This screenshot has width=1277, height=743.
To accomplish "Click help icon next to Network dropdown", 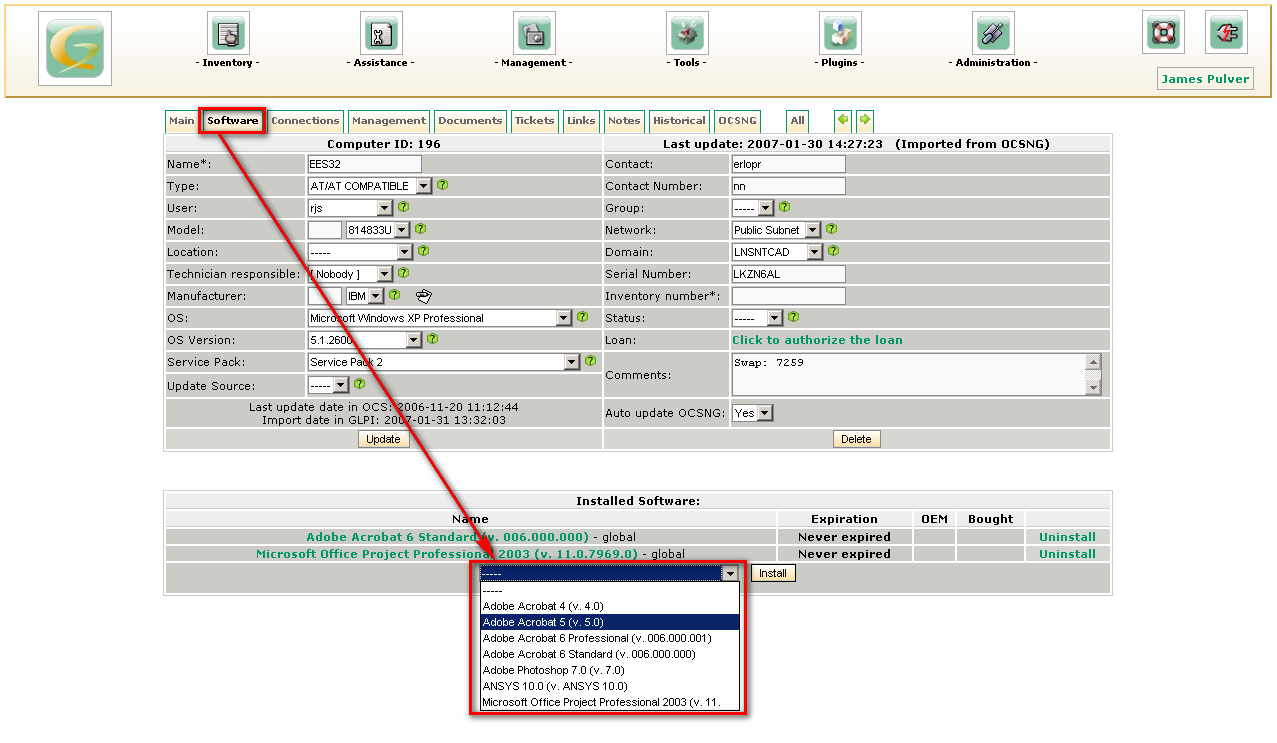I will point(831,229).
